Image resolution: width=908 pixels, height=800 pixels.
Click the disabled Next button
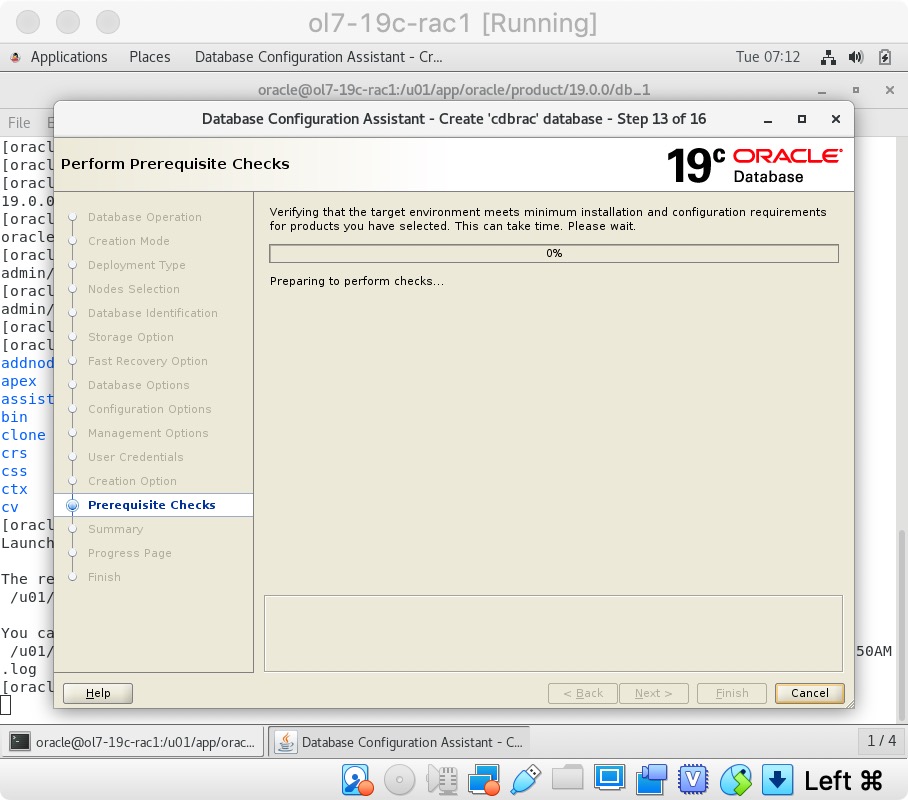click(x=653, y=693)
